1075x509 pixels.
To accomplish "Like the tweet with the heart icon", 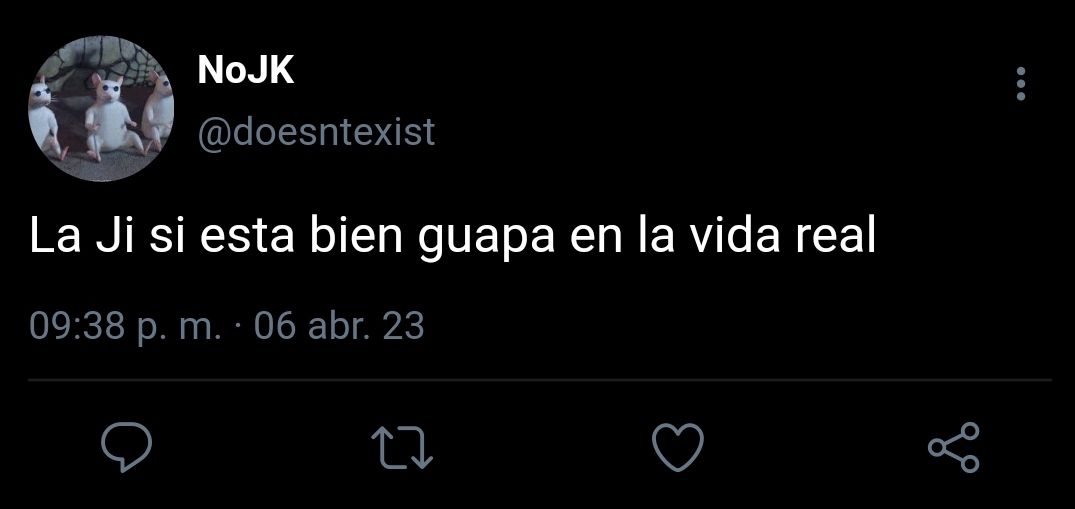I will tap(677, 447).
